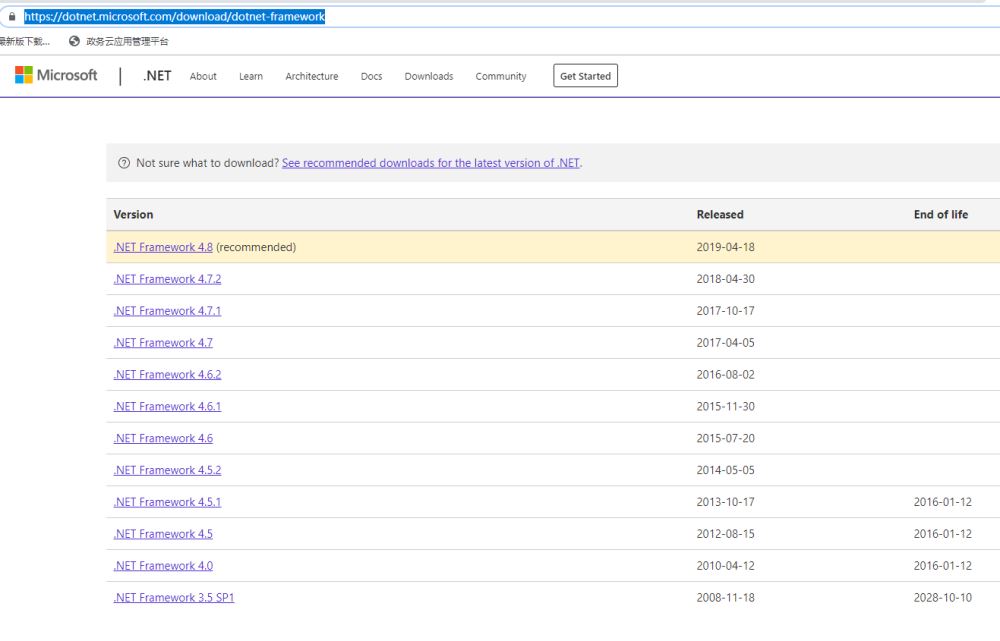This screenshot has height=641, width=1000.
Task: Go to the Learn menu item
Action: coord(251,77)
